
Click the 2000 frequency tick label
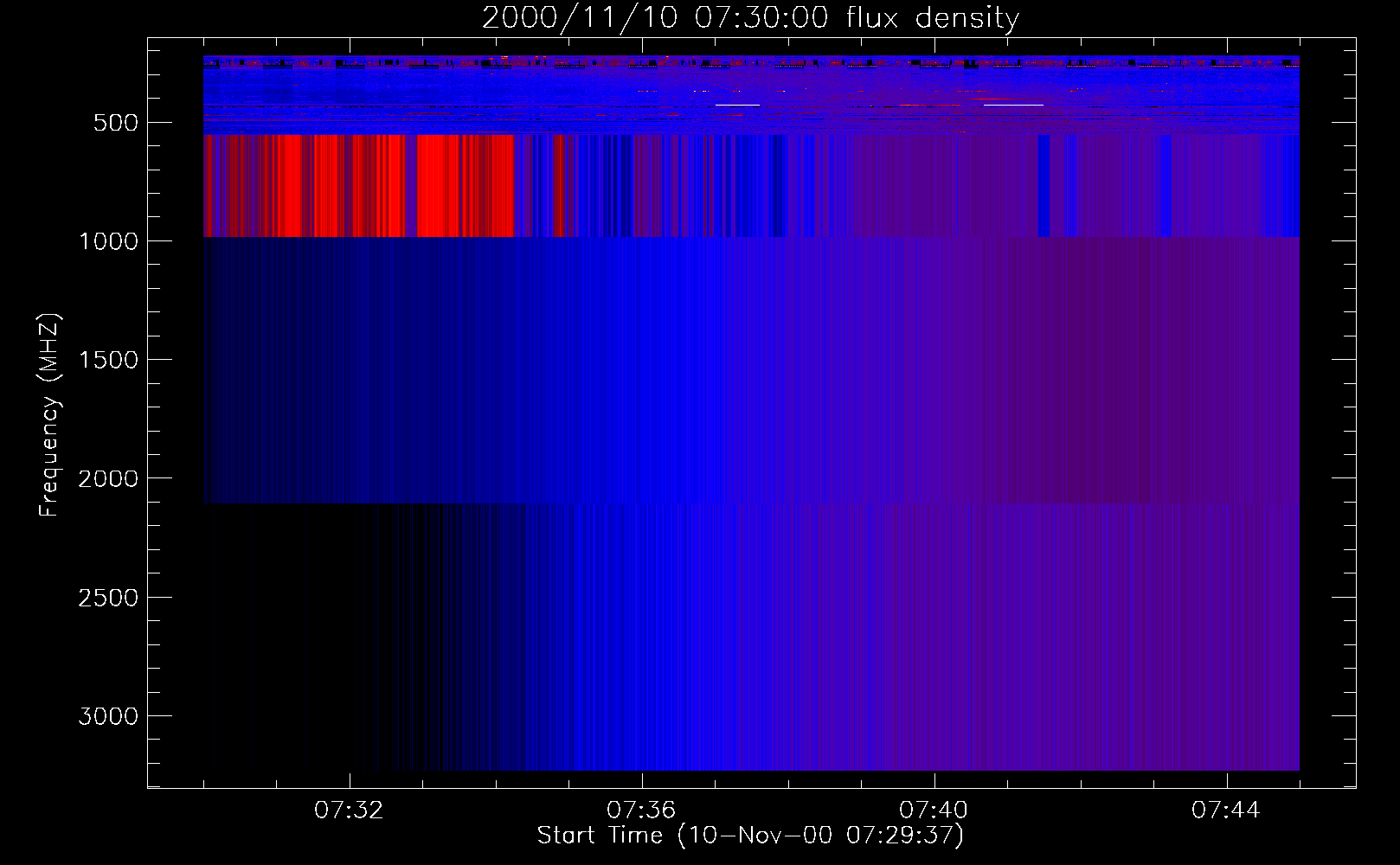tap(108, 478)
